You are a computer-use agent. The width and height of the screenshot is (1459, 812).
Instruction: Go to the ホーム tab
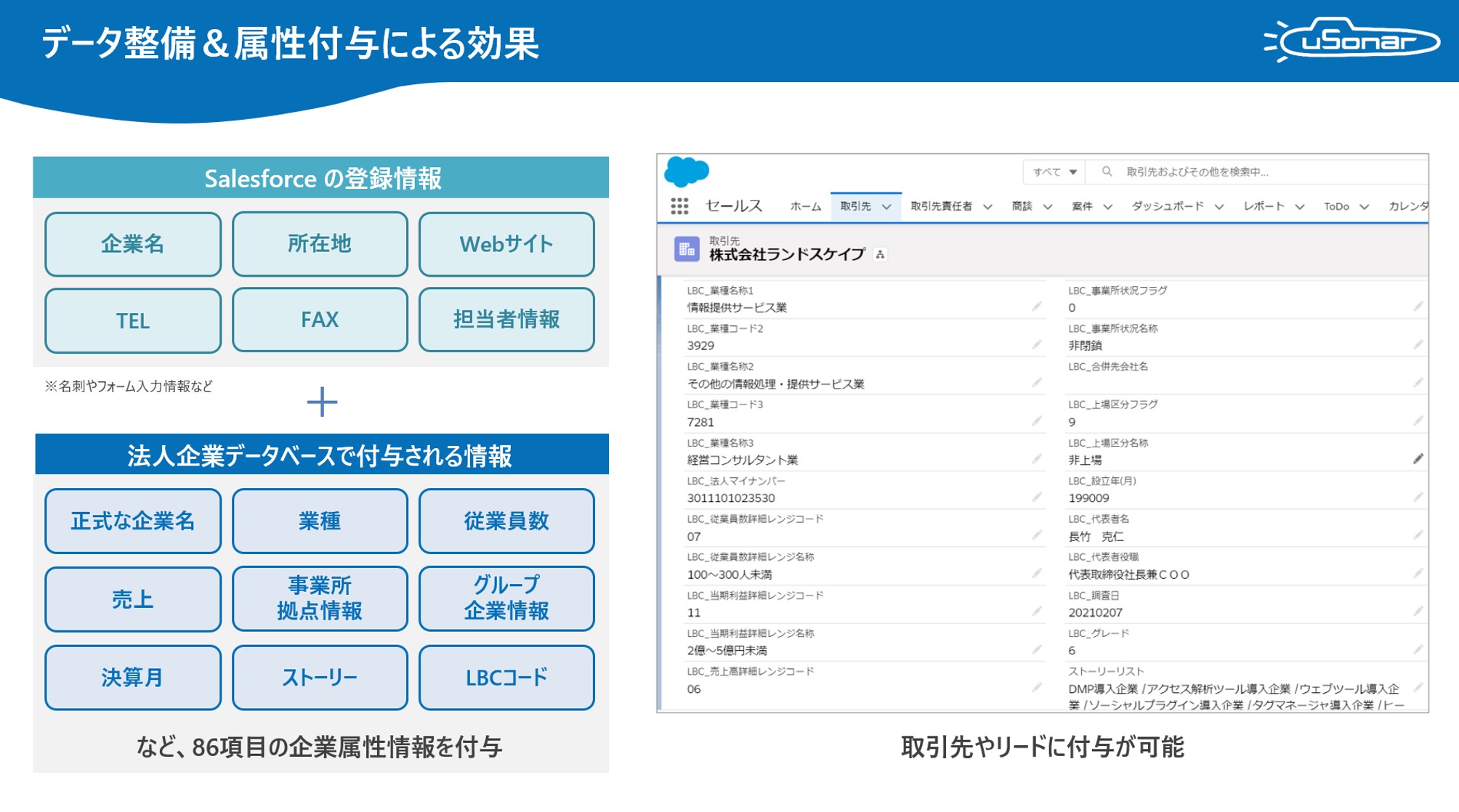806,207
